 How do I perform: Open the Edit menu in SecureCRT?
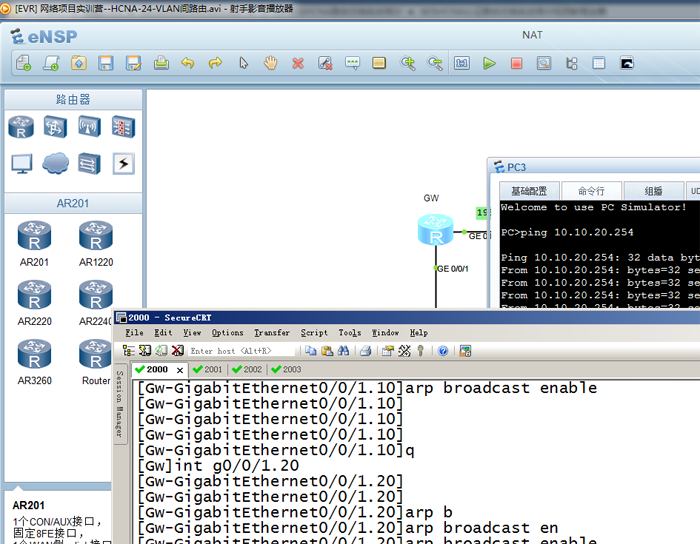click(x=163, y=332)
